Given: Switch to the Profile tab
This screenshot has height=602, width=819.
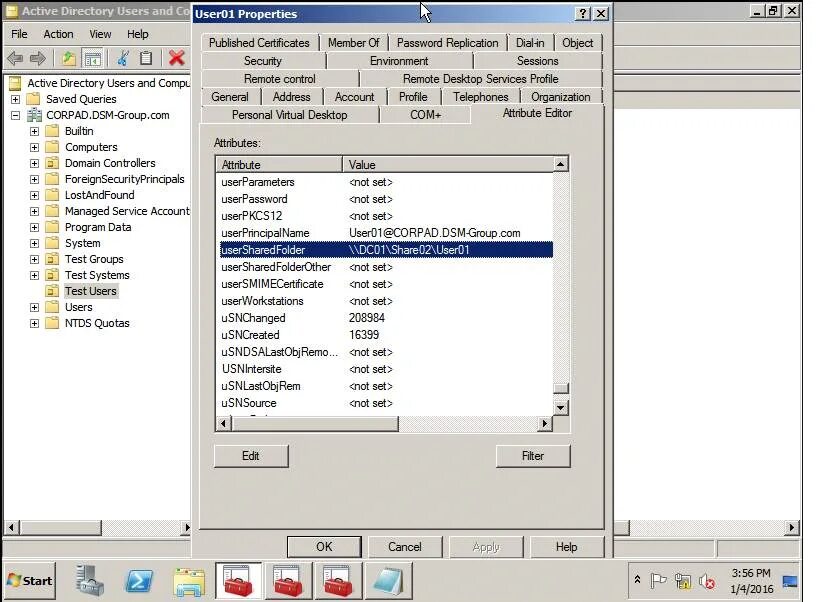Looking at the screenshot, I should pyautogui.click(x=413, y=97).
